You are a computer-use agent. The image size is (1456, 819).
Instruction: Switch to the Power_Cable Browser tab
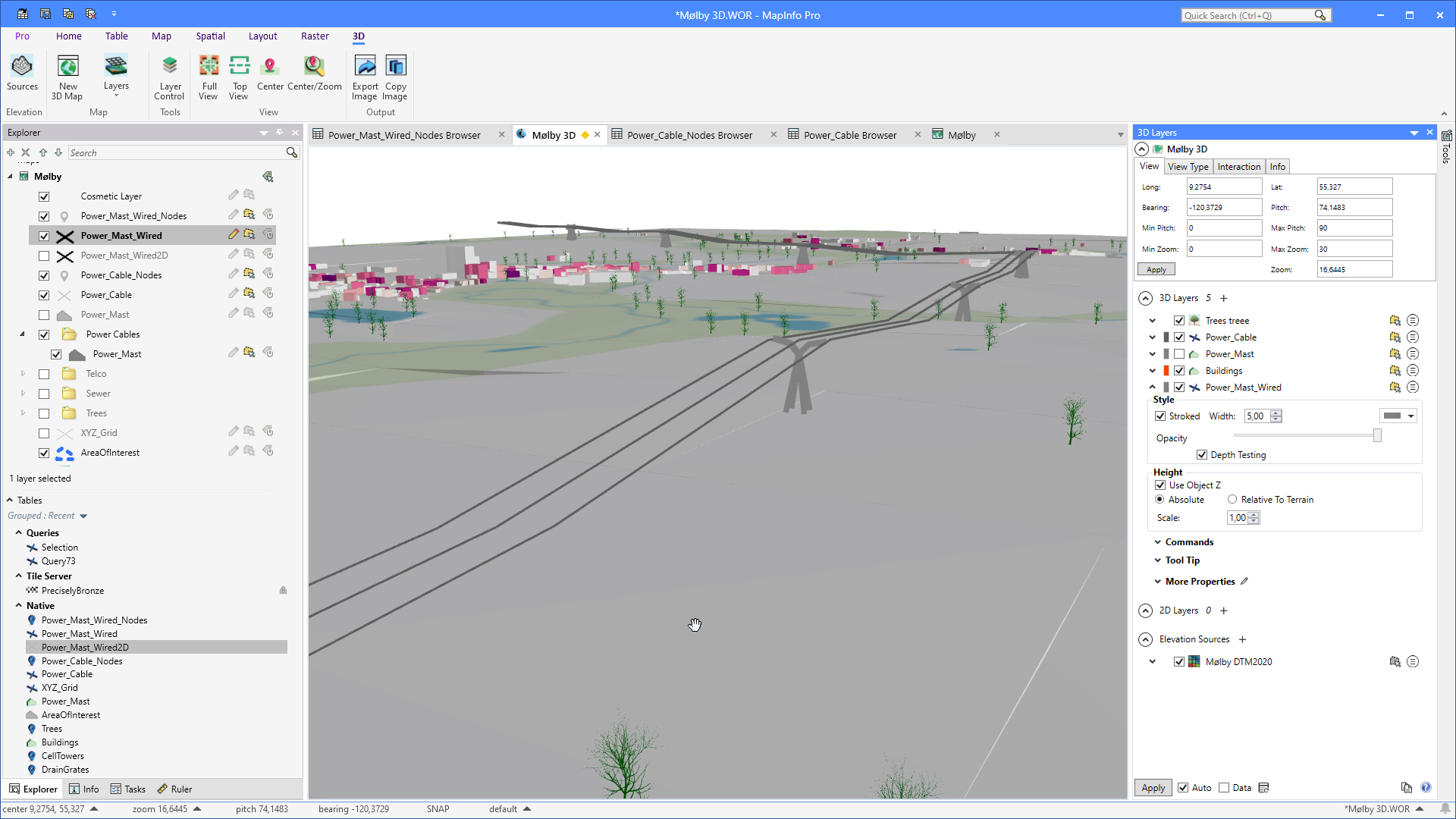pos(849,135)
